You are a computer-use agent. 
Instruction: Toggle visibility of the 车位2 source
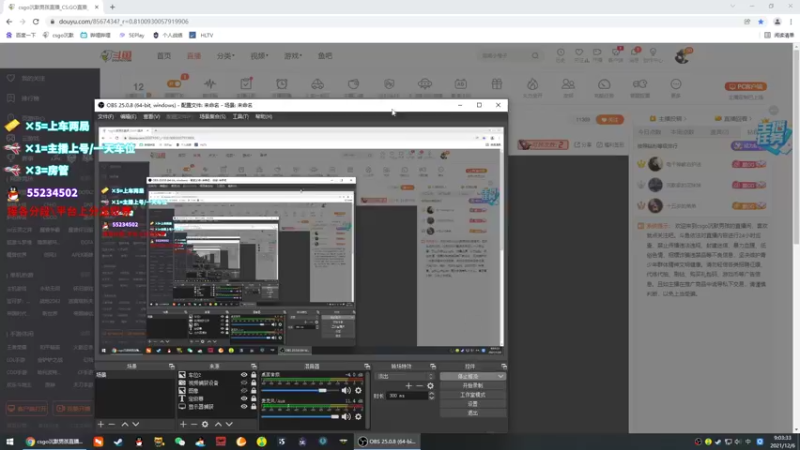click(x=244, y=375)
